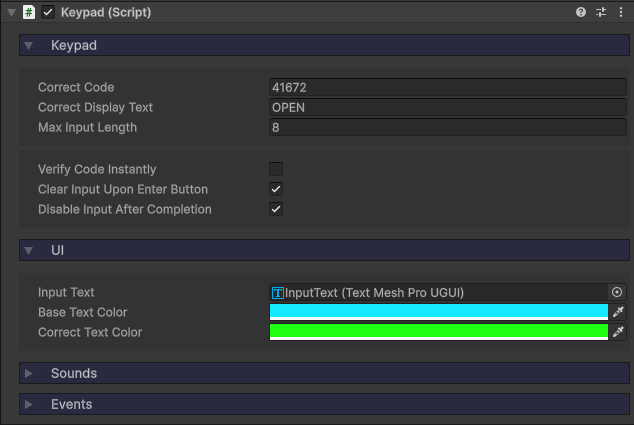Screen dimensions: 634x425
Task: Uncheck Clear Input Upon Enter Button
Action: 276,189
